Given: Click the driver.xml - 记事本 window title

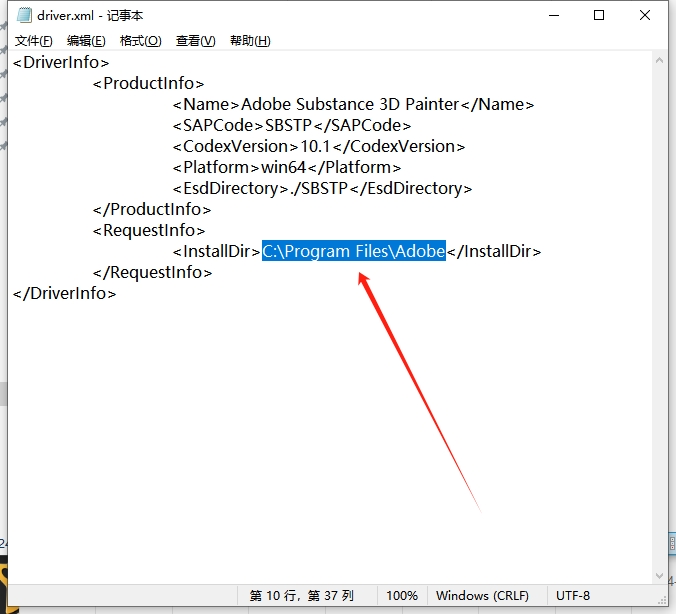Looking at the screenshot, I should click(90, 16).
